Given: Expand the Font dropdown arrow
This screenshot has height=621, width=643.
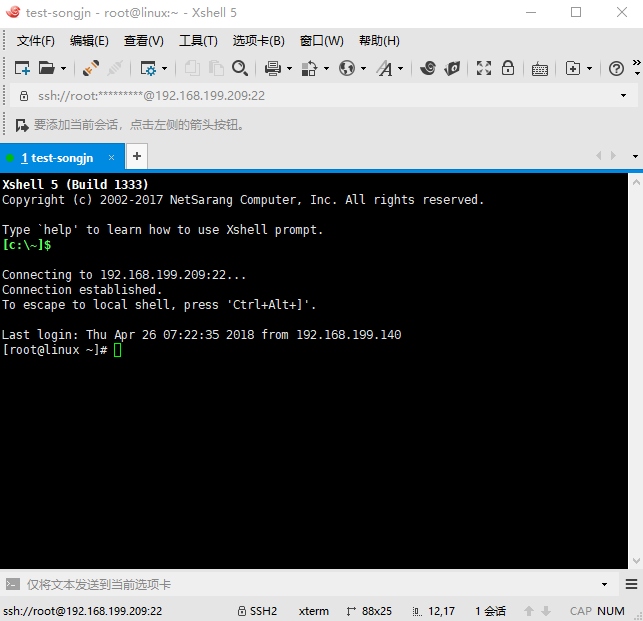Looking at the screenshot, I should (x=401, y=68).
